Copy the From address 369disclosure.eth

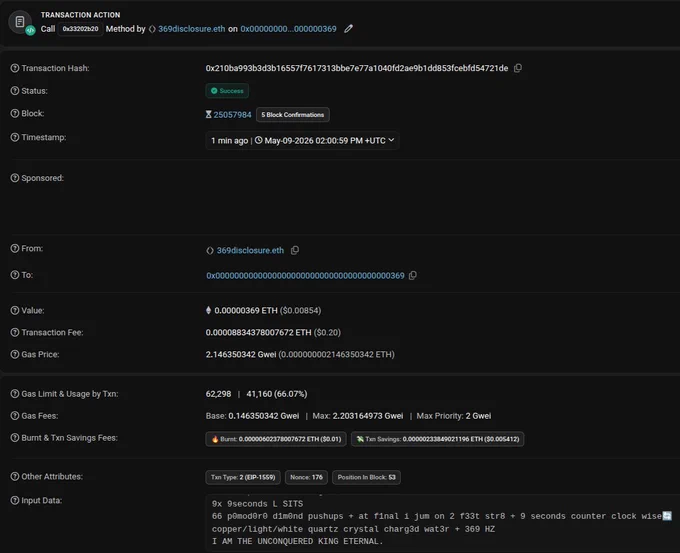[295, 250]
